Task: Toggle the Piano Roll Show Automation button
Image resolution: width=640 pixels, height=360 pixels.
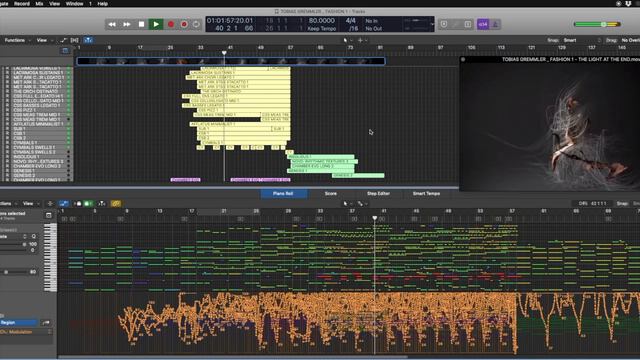Action: [x=64, y=203]
